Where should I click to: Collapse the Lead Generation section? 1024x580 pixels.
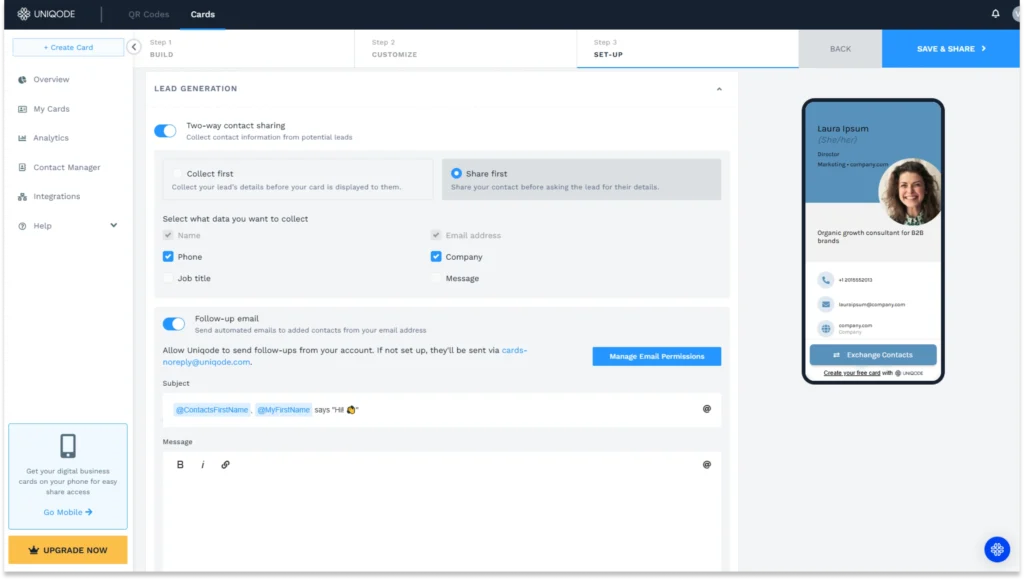pos(719,89)
